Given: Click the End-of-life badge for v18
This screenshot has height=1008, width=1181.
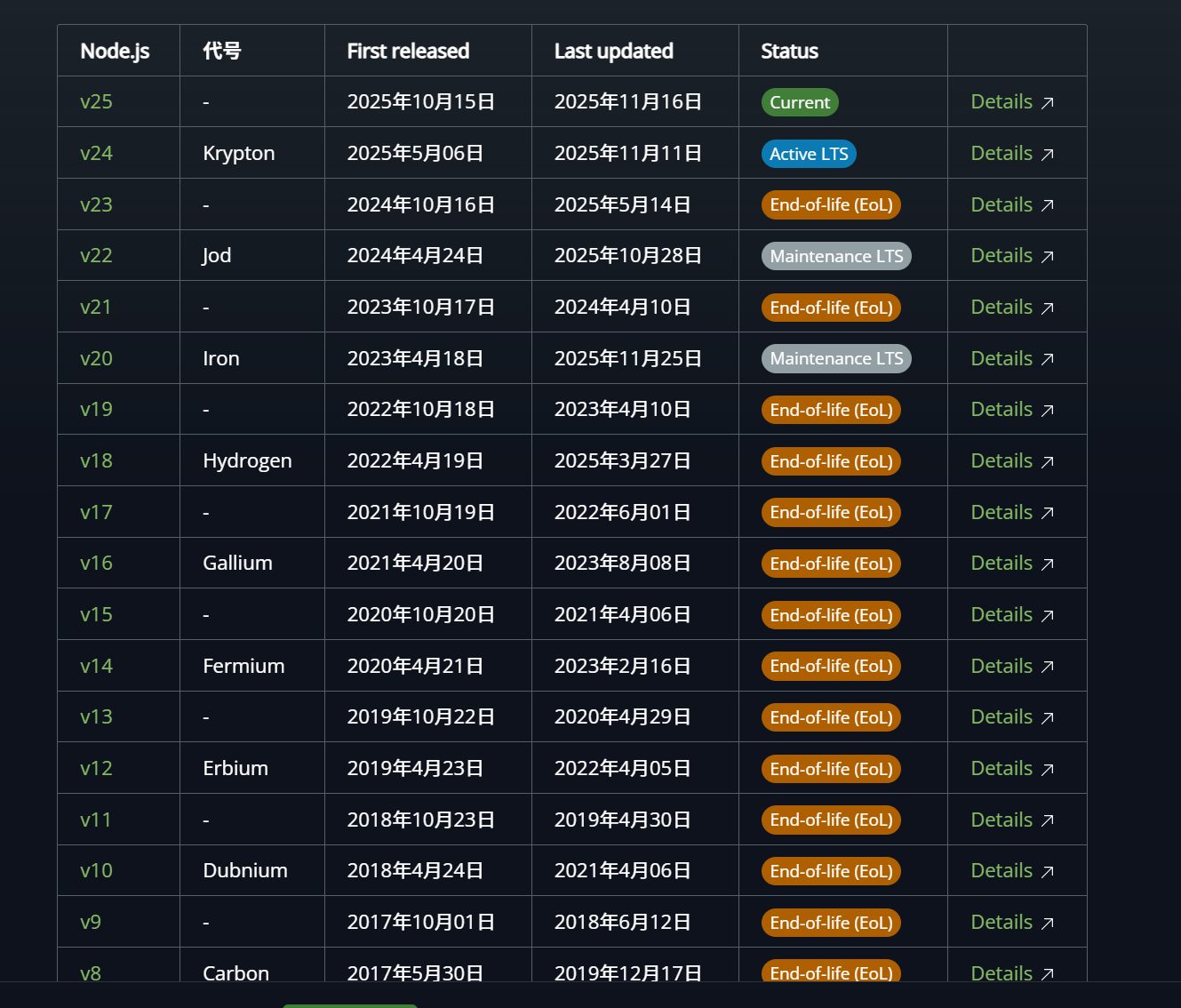Looking at the screenshot, I should (x=831, y=461).
